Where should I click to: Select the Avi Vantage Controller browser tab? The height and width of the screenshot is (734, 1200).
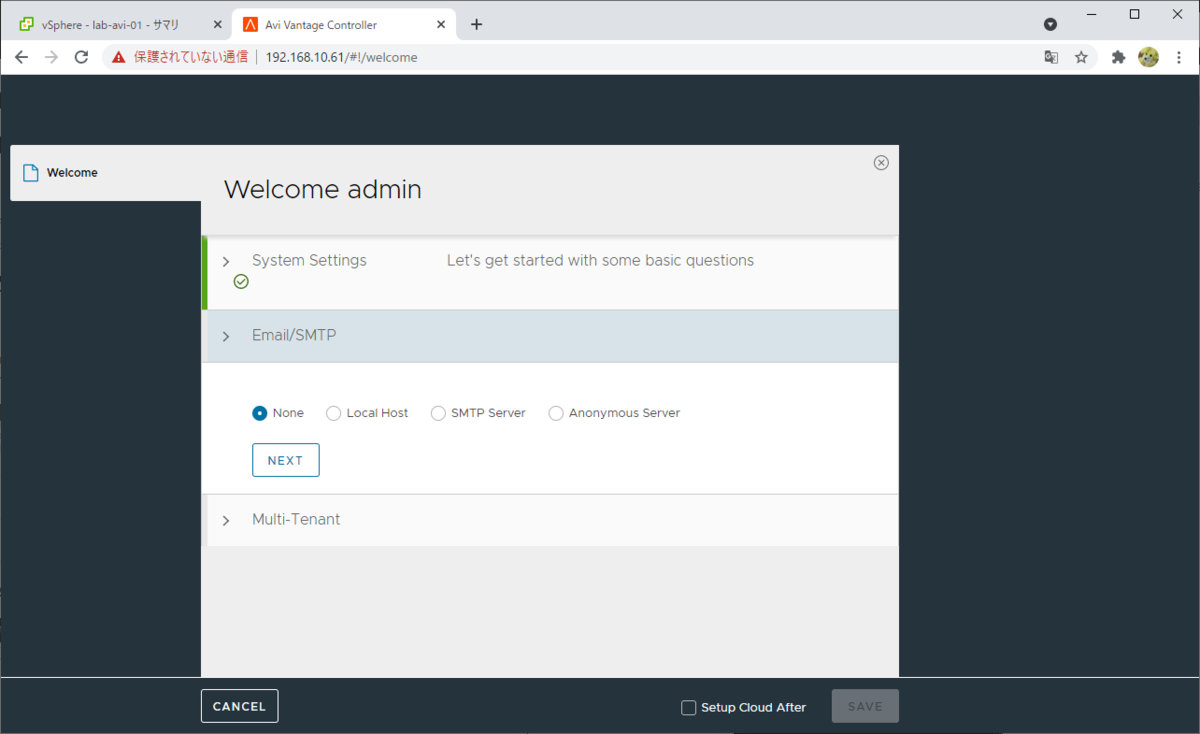pos(344,24)
